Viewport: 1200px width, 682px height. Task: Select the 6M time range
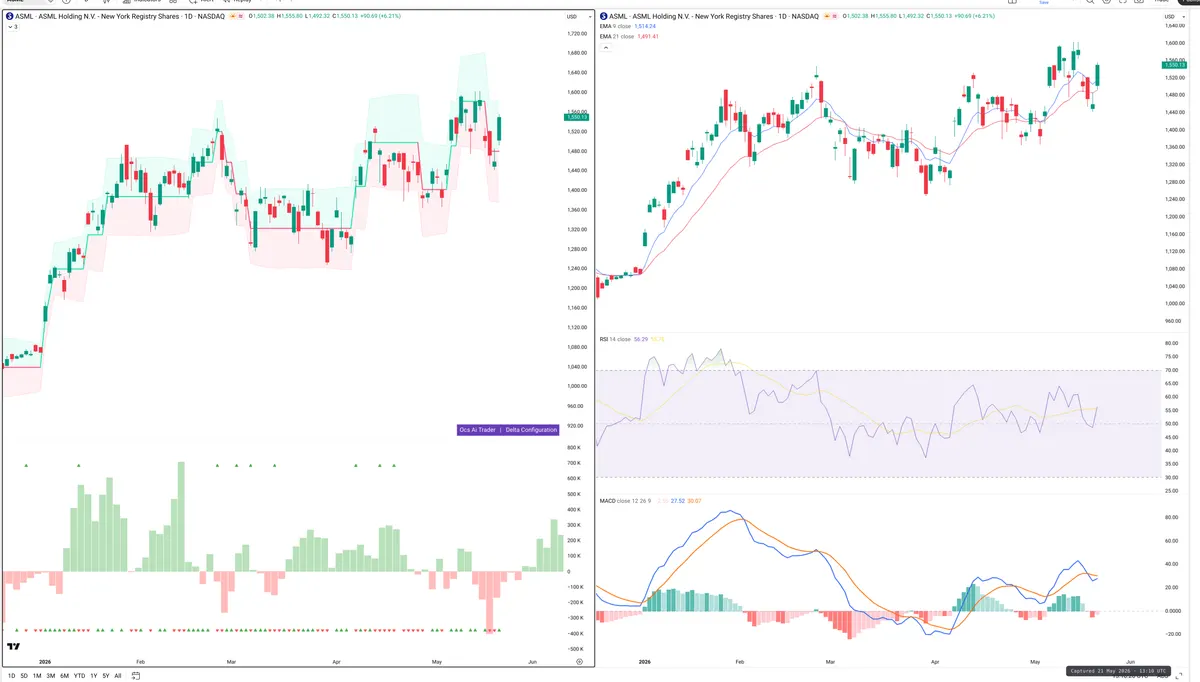tap(64, 676)
